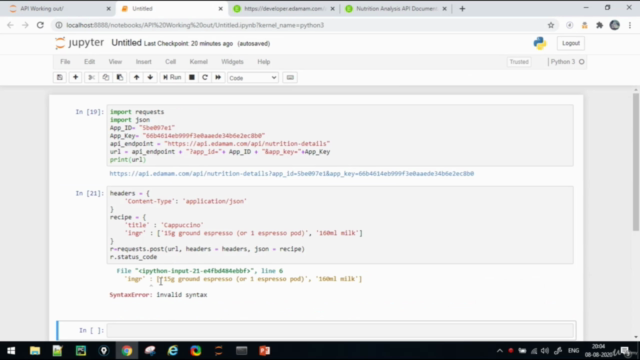This screenshot has height=360, width=640.
Task: Click the Logout button
Action: tap(571, 43)
